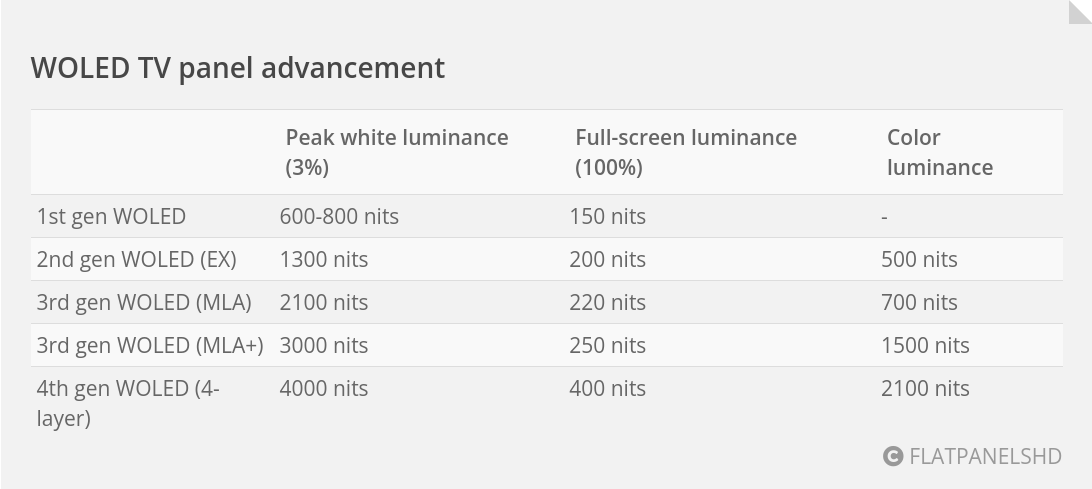Click the 4000 nits peak white cell
Screen dimensions: 1092x489
[x=324, y=389]
